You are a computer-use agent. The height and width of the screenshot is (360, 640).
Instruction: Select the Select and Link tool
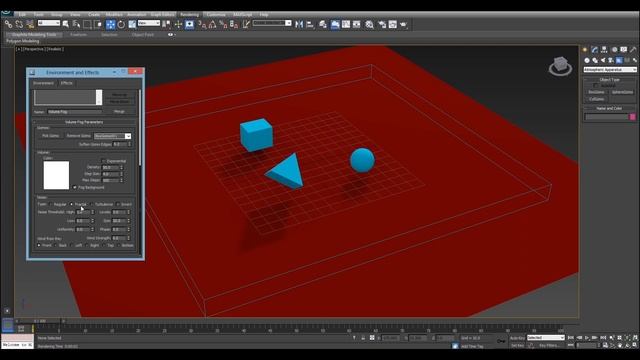[x=8, y=24]
